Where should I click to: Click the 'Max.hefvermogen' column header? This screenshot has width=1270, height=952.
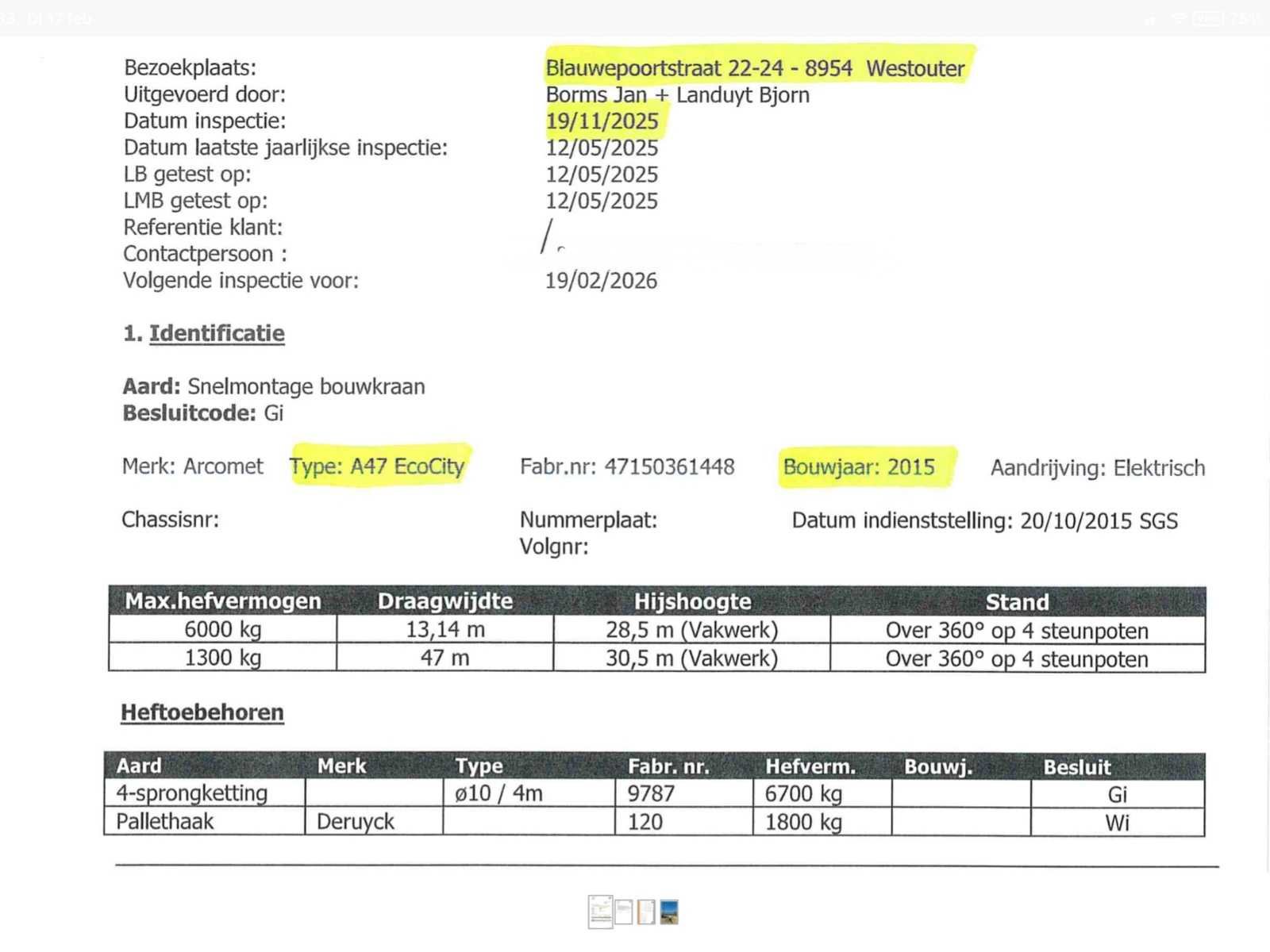click(x=223, y=601)
